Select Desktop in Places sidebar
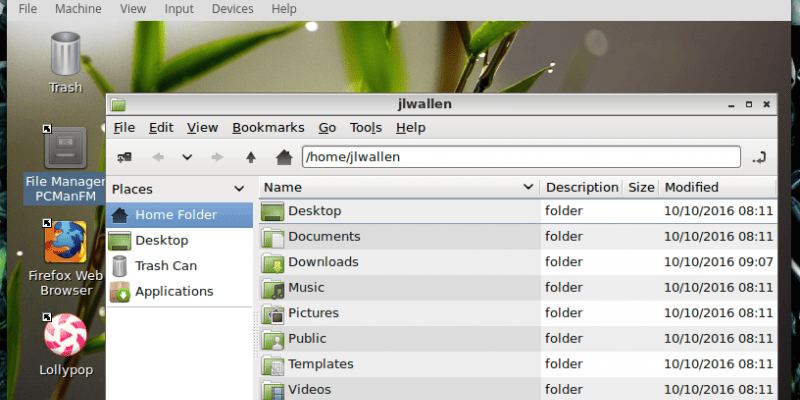 click(180, 240)
